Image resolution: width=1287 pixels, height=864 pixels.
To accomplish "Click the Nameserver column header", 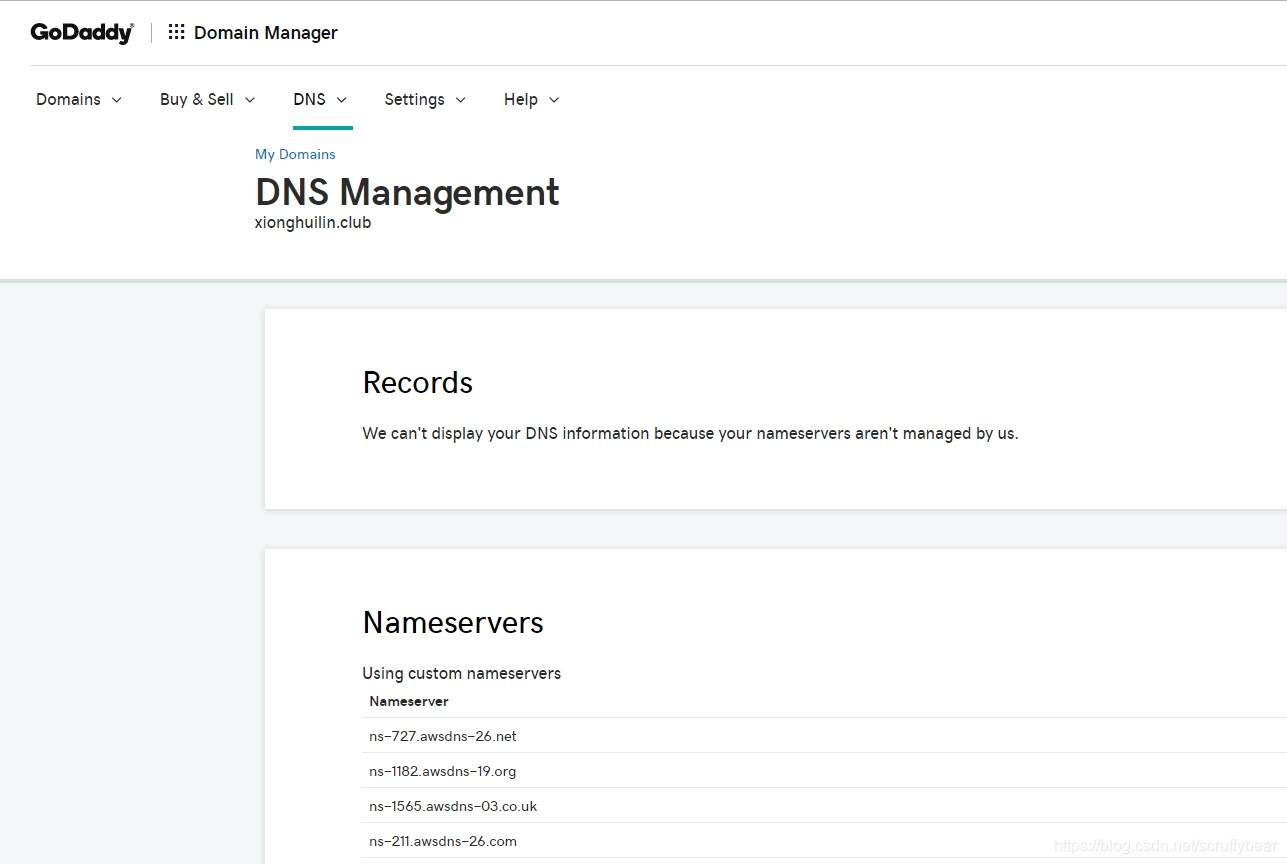I will 409,701.
